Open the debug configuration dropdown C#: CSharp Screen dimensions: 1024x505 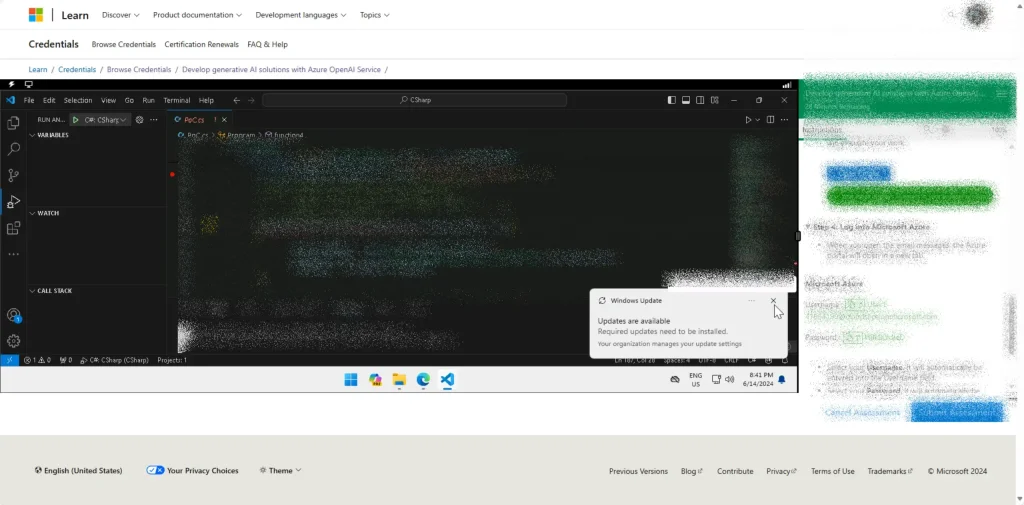[x=105, y=120]
